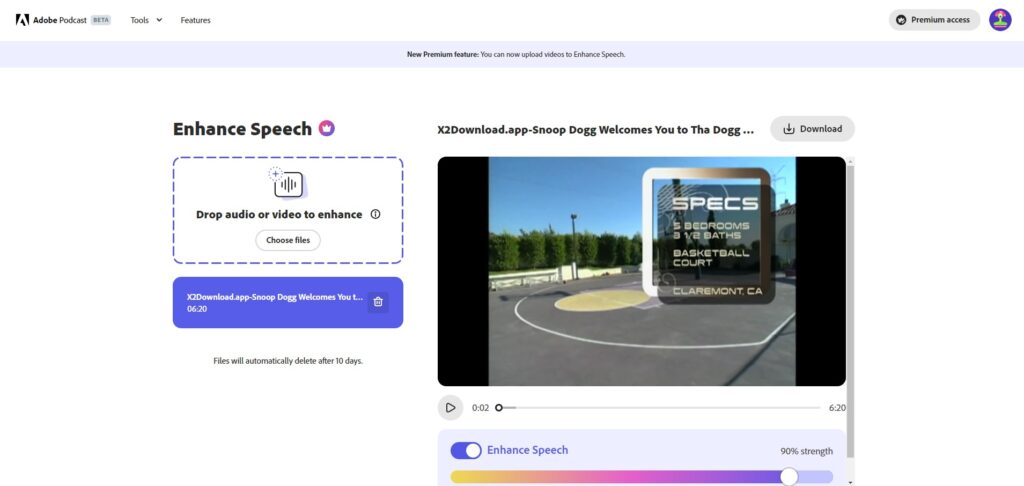Click the video preview frame
This screenshot has height=486, width=1024.
(641, 271)
